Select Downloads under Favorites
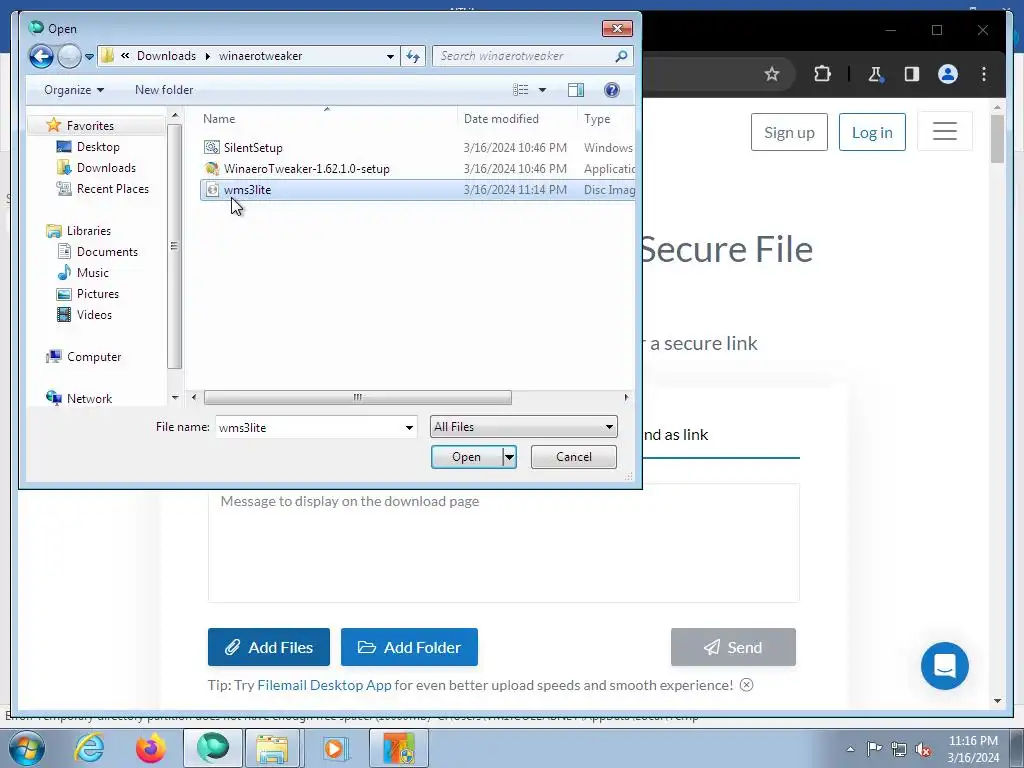1024x768 pixels. (106, 168)
